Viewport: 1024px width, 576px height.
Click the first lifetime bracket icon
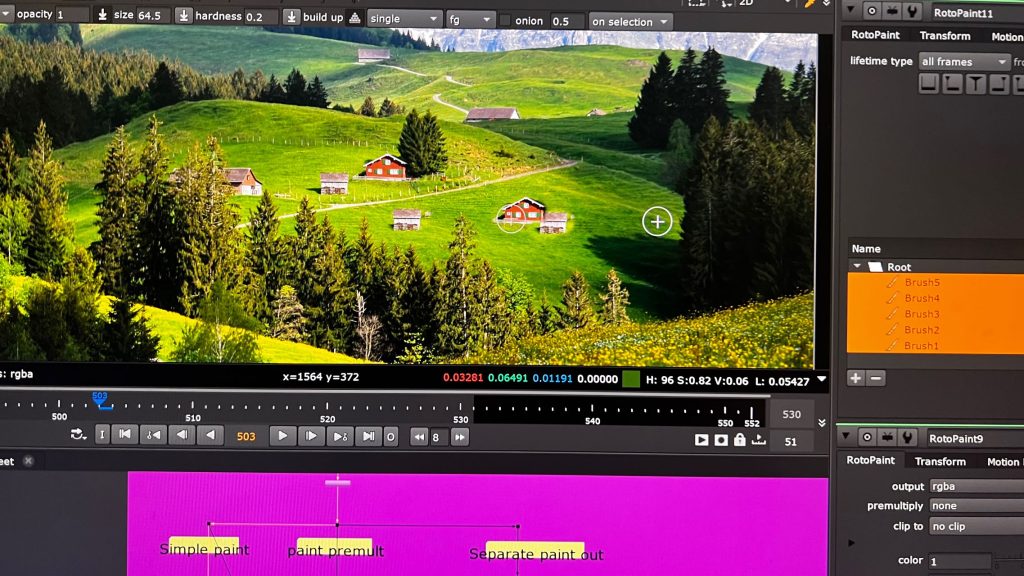pyautogui.click(x=928, y=84)
